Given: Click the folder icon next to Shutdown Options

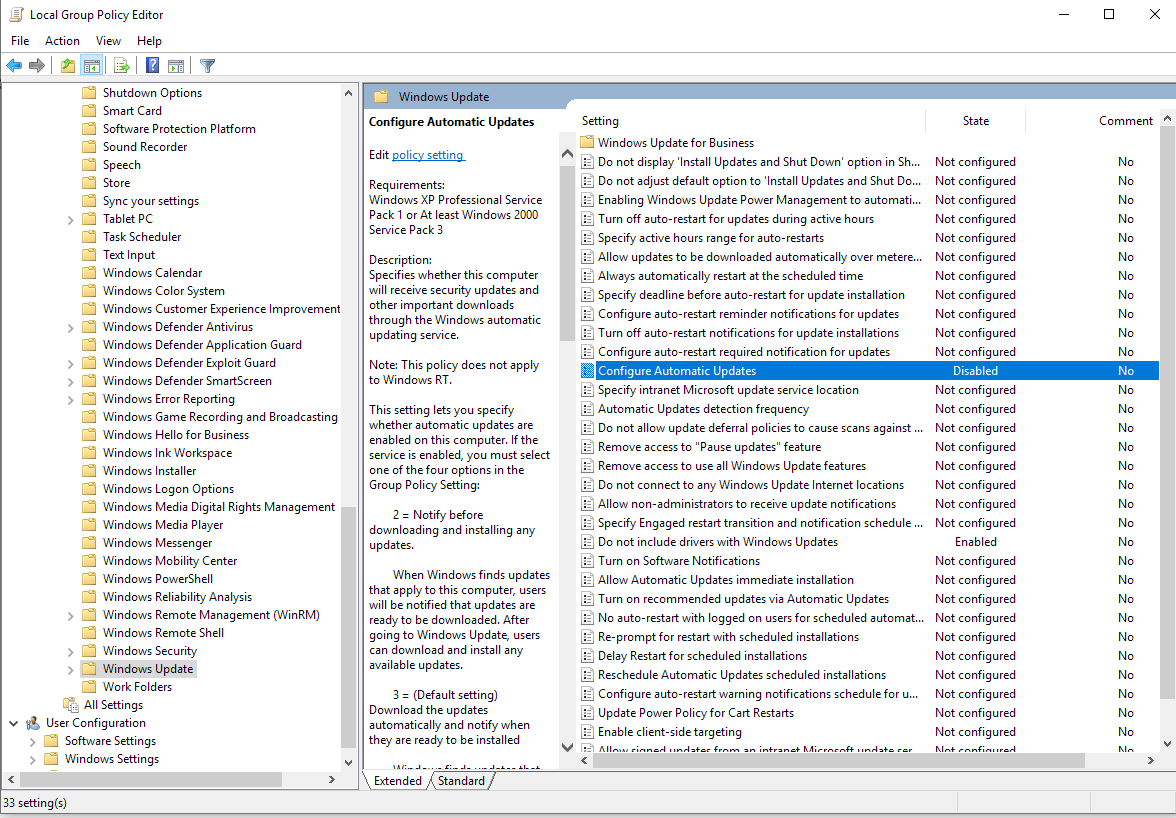Looking at the screenshot, I should tap(89, 93).
